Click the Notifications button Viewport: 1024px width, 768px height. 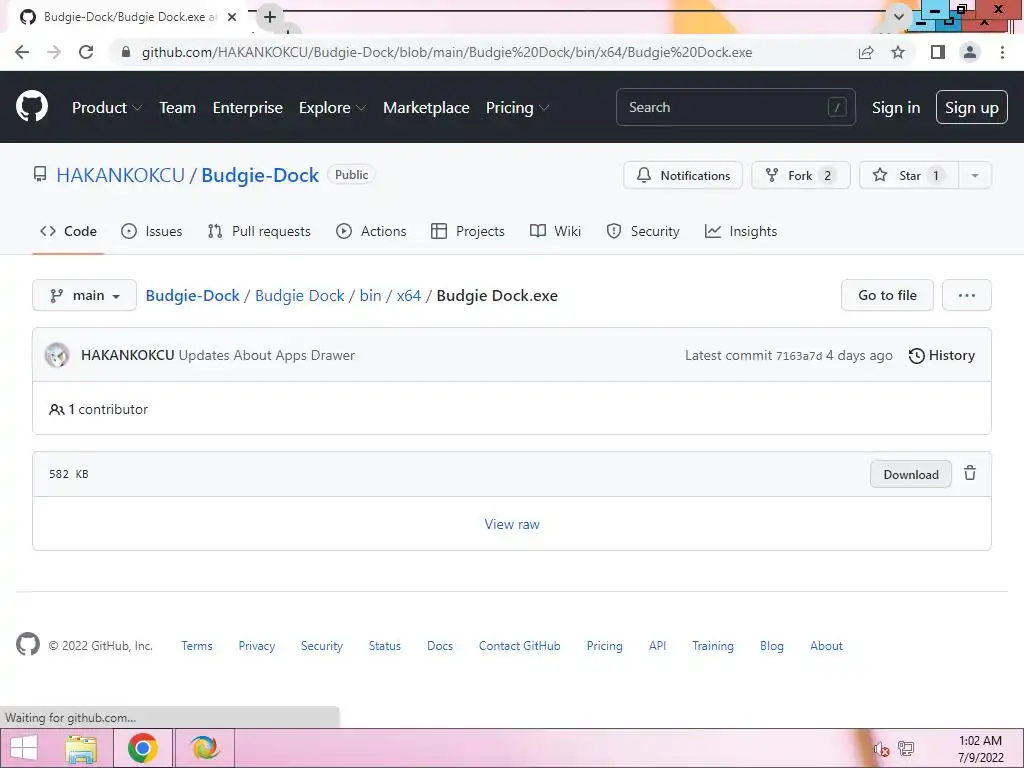pyautogui.click(x=682, y=175)
